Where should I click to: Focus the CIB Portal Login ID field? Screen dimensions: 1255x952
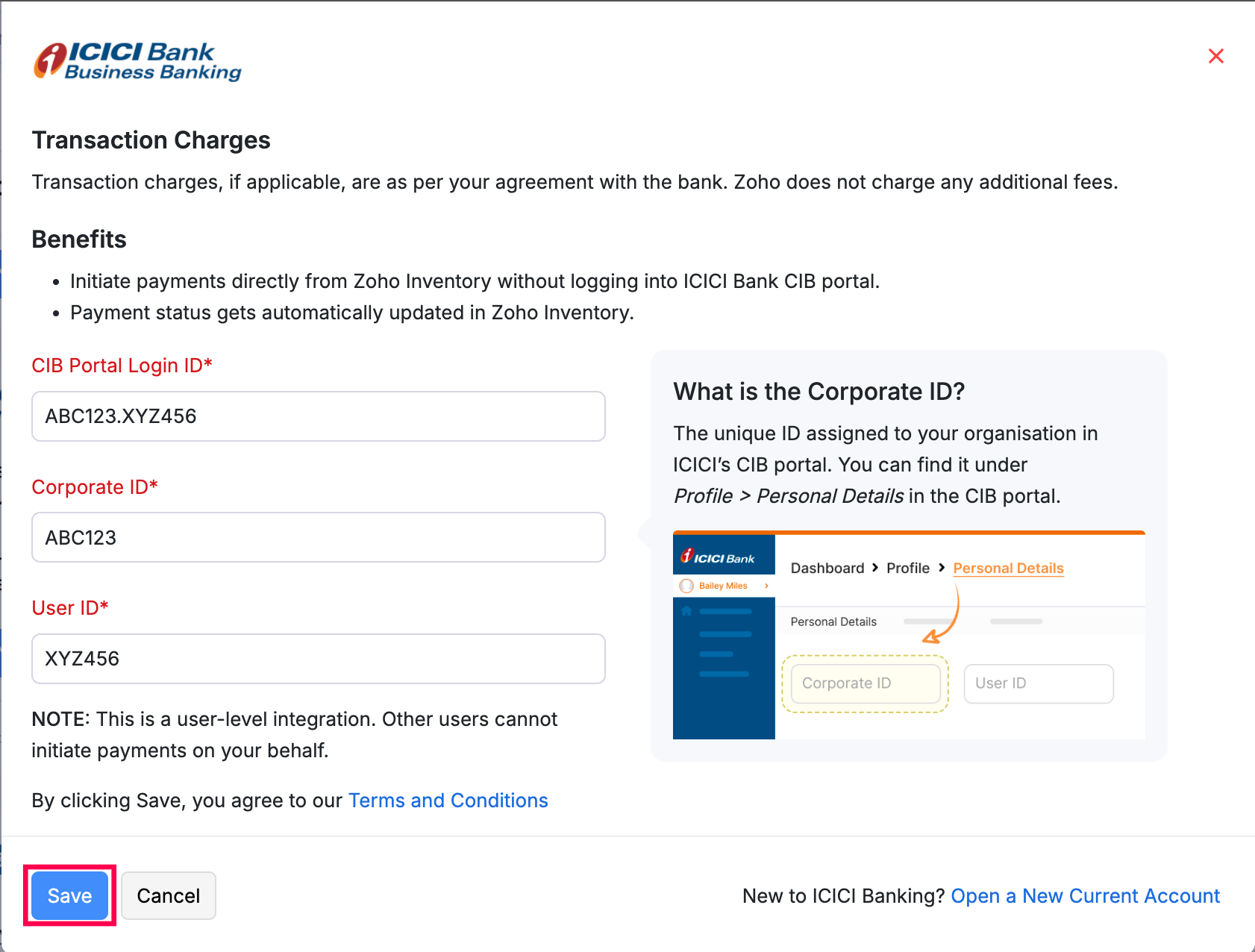(x=318, y=416)
